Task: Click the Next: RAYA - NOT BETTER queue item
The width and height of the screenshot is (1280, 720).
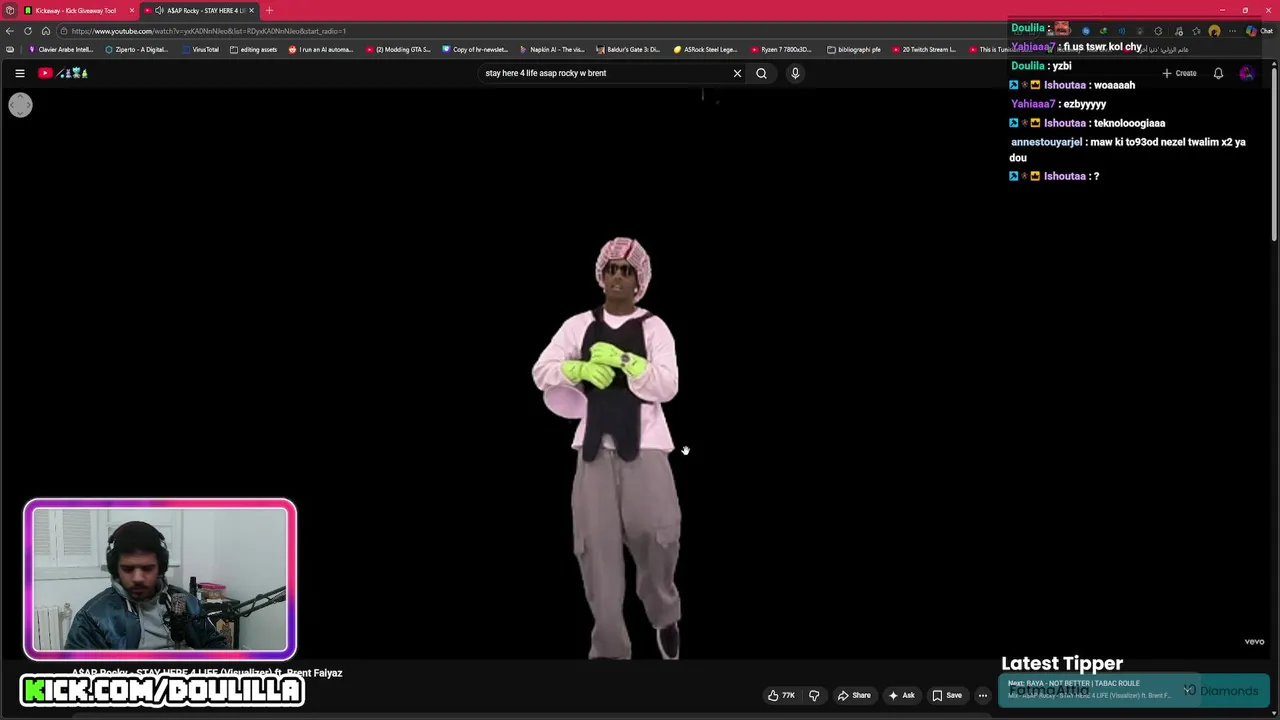Action: tap(1100, 689)
